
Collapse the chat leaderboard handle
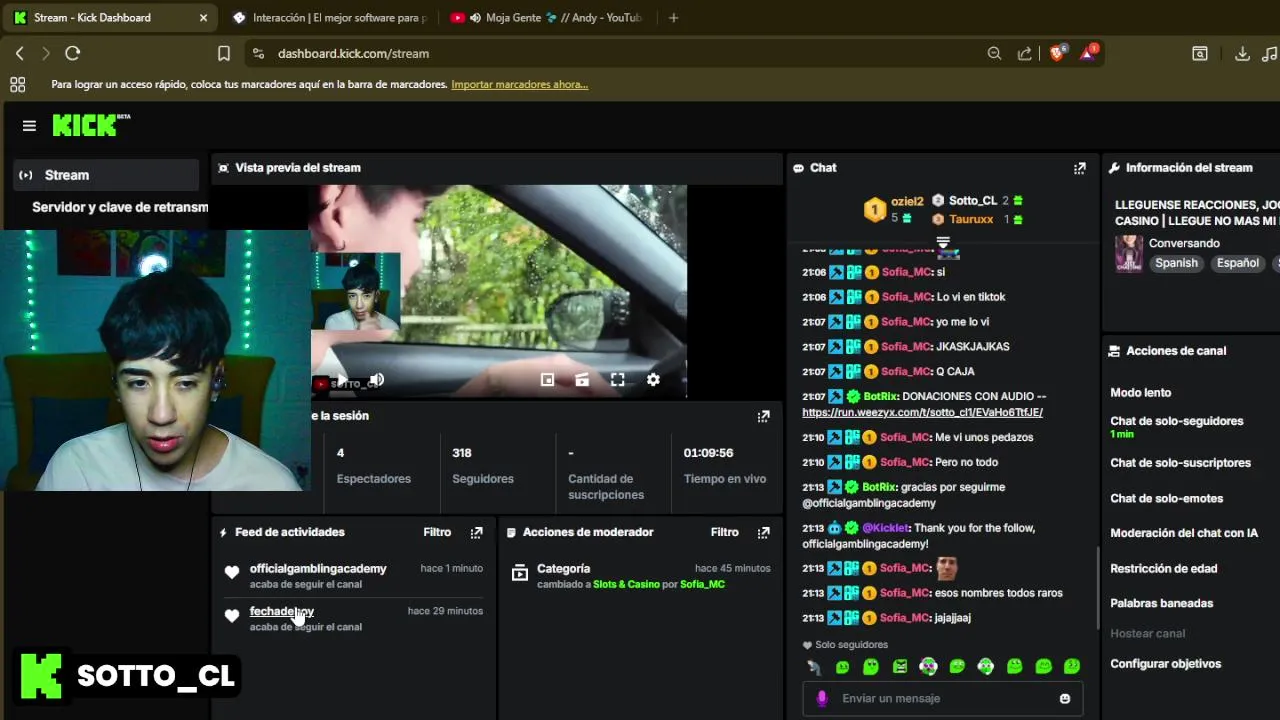click(942, 242)
